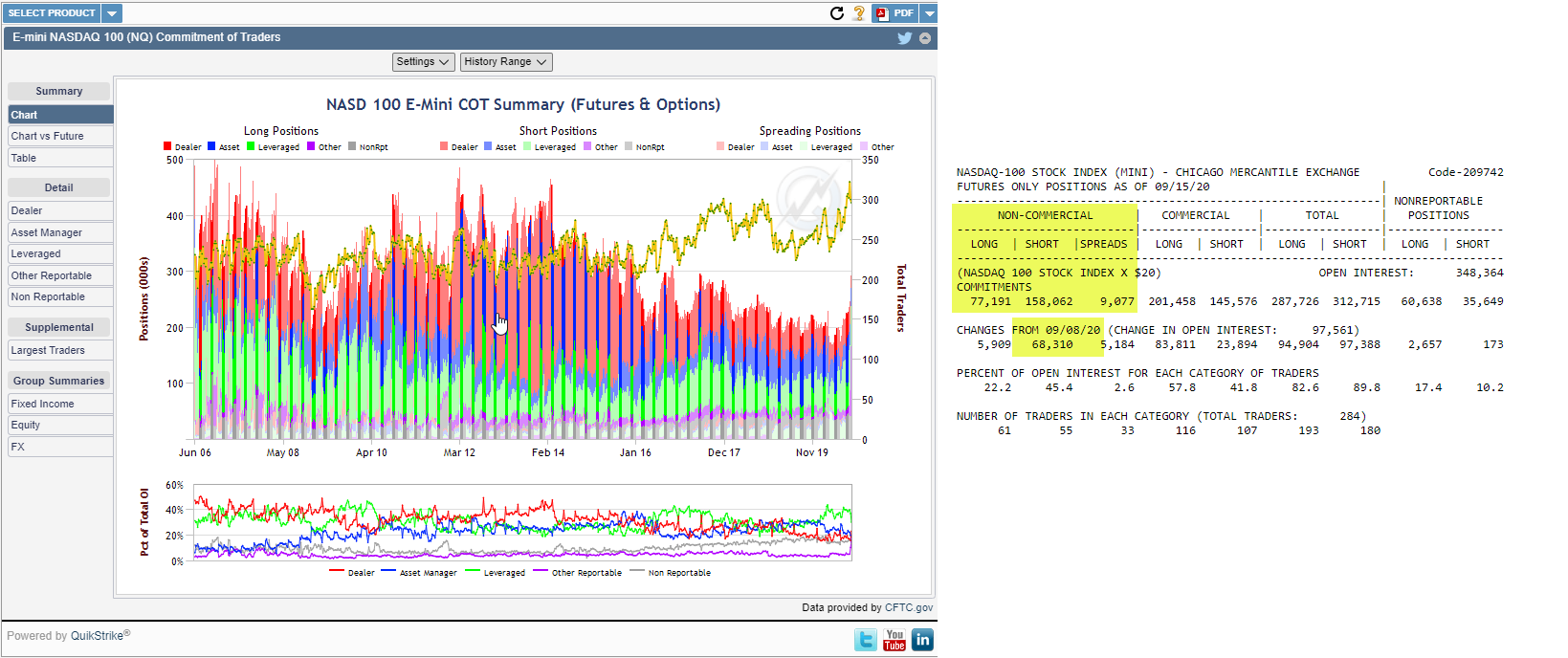Open the Settings dropdown

tap(423, 62)
